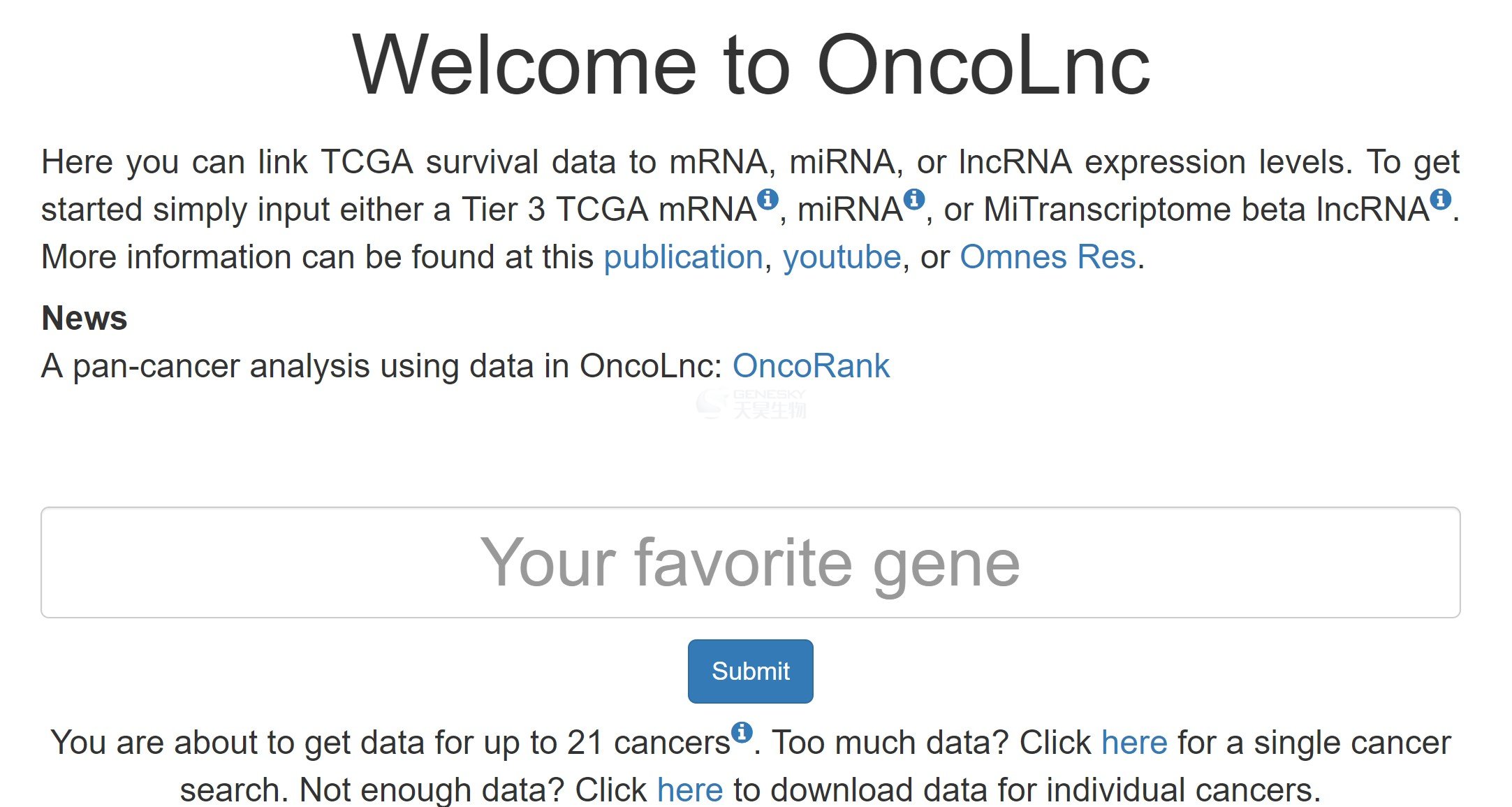This screenshot has height=807, width=1512.
Task: Click the info icon after 21 cancers
Action: (742, 732)
